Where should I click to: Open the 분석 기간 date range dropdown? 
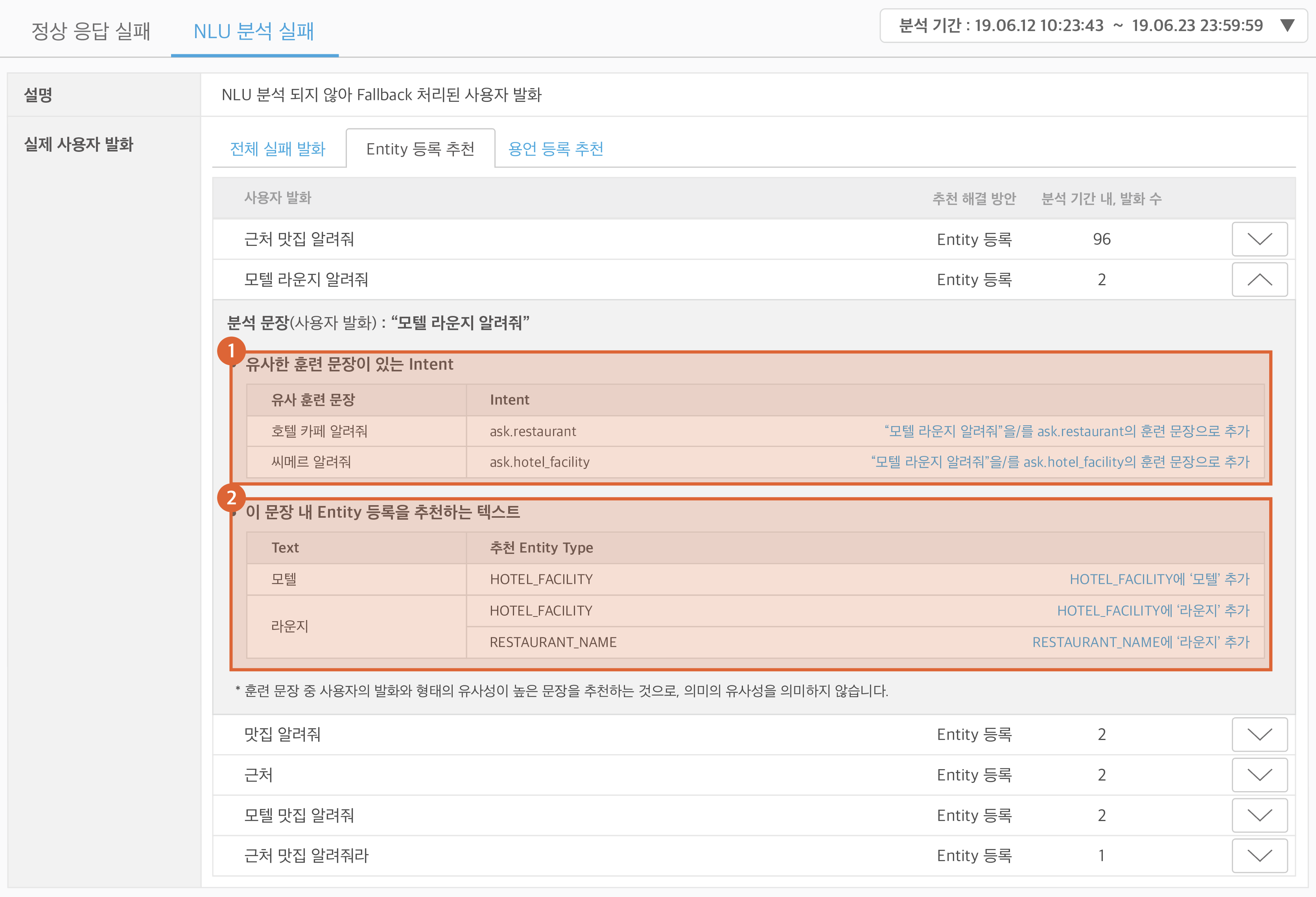pos(1287,26)
